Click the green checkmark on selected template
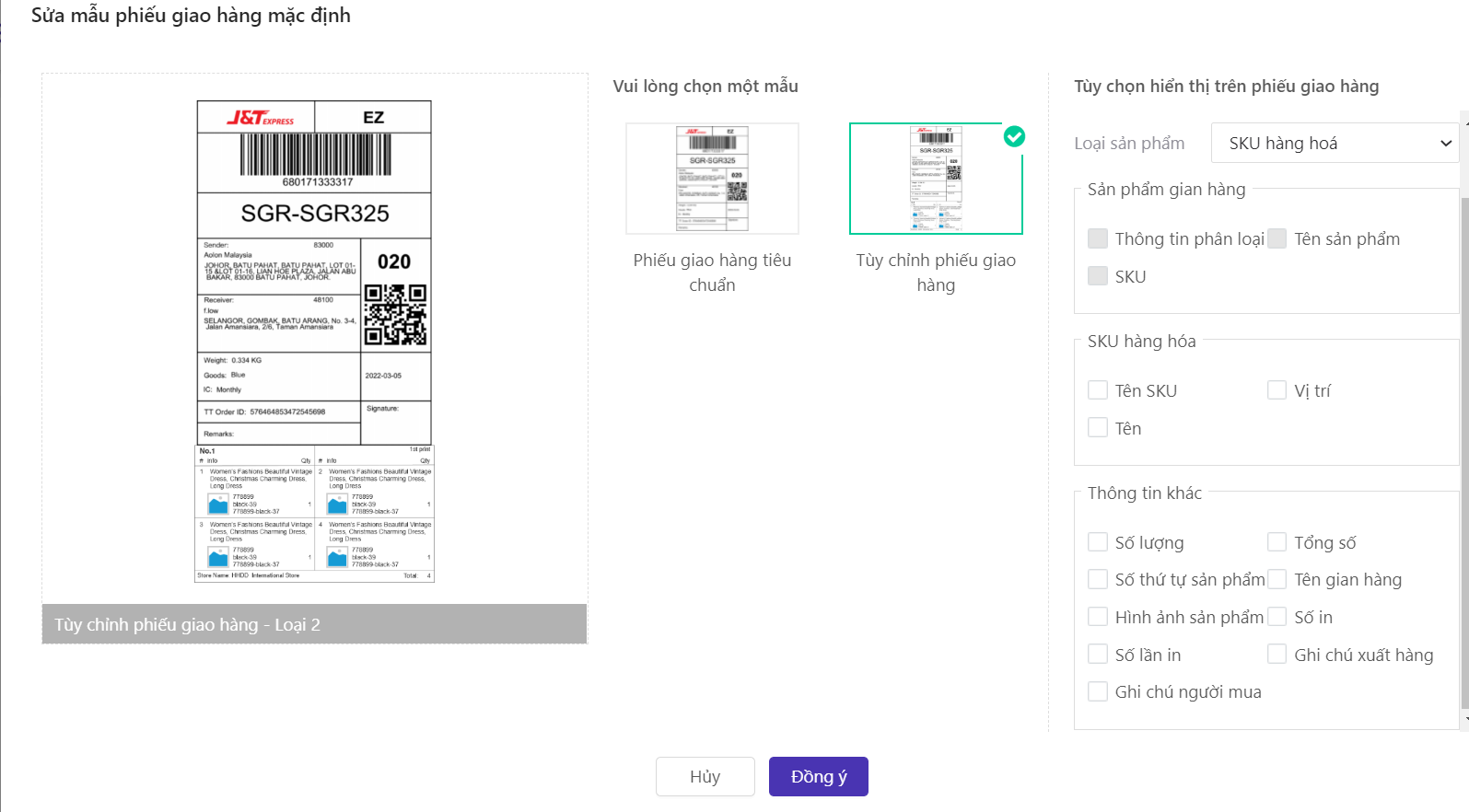1469x812 pixels. coord(1013,136)
